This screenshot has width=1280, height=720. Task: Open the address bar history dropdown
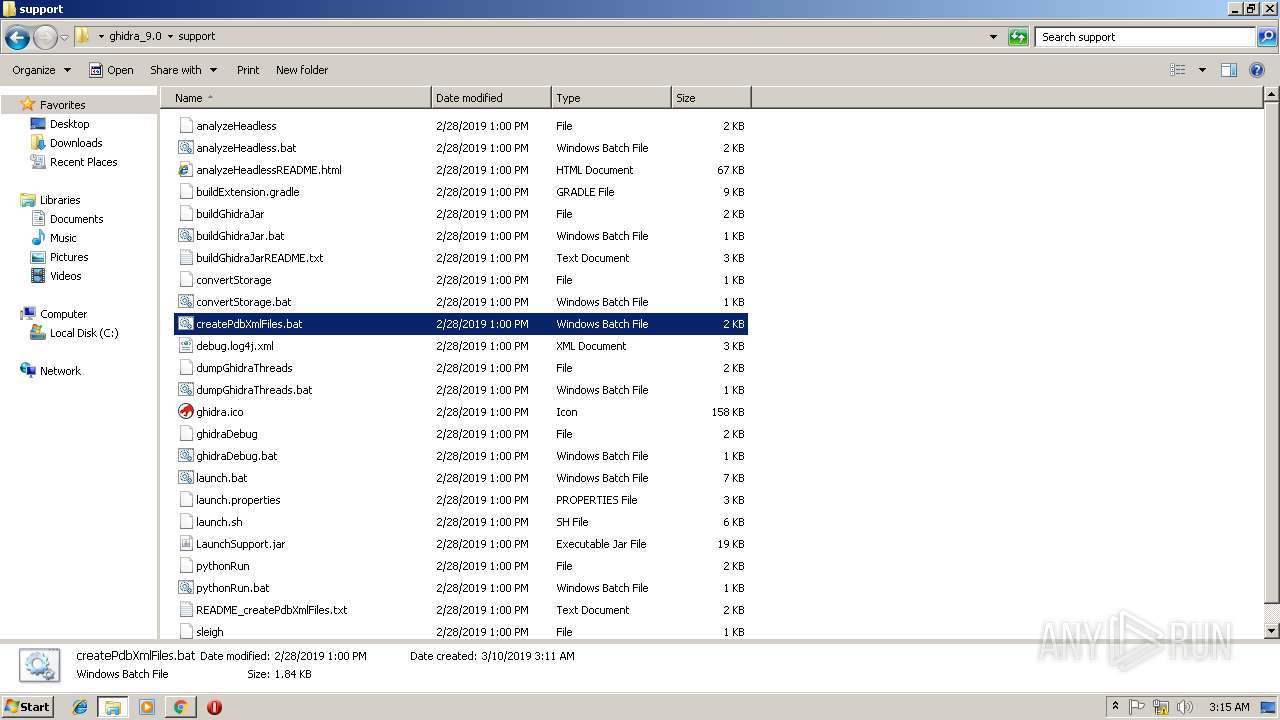[x=993, y=37]
